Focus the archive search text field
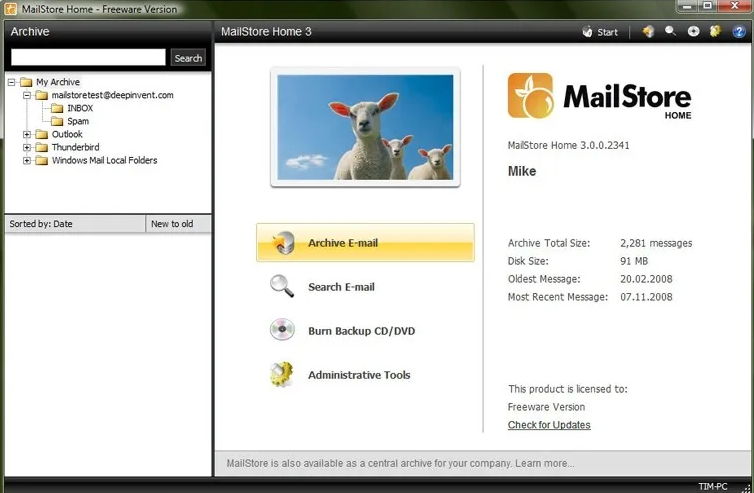The image size is (754, 493). [x=88, y=57]
